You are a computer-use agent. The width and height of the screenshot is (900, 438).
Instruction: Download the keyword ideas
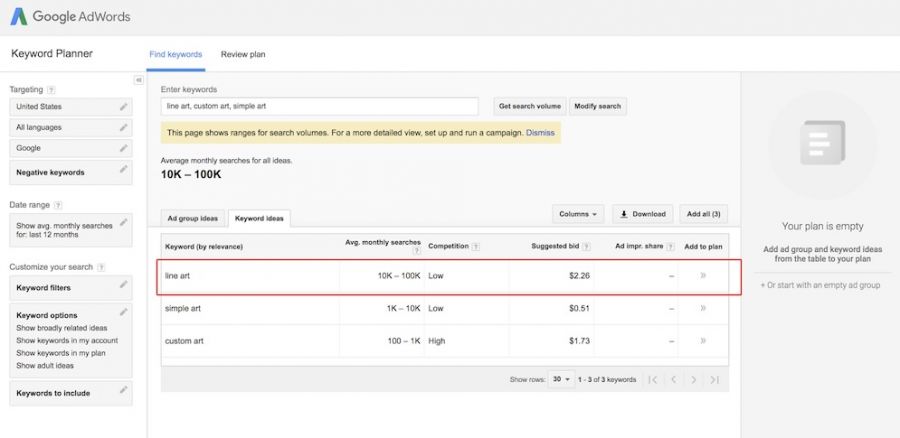[x=643, y=214]
